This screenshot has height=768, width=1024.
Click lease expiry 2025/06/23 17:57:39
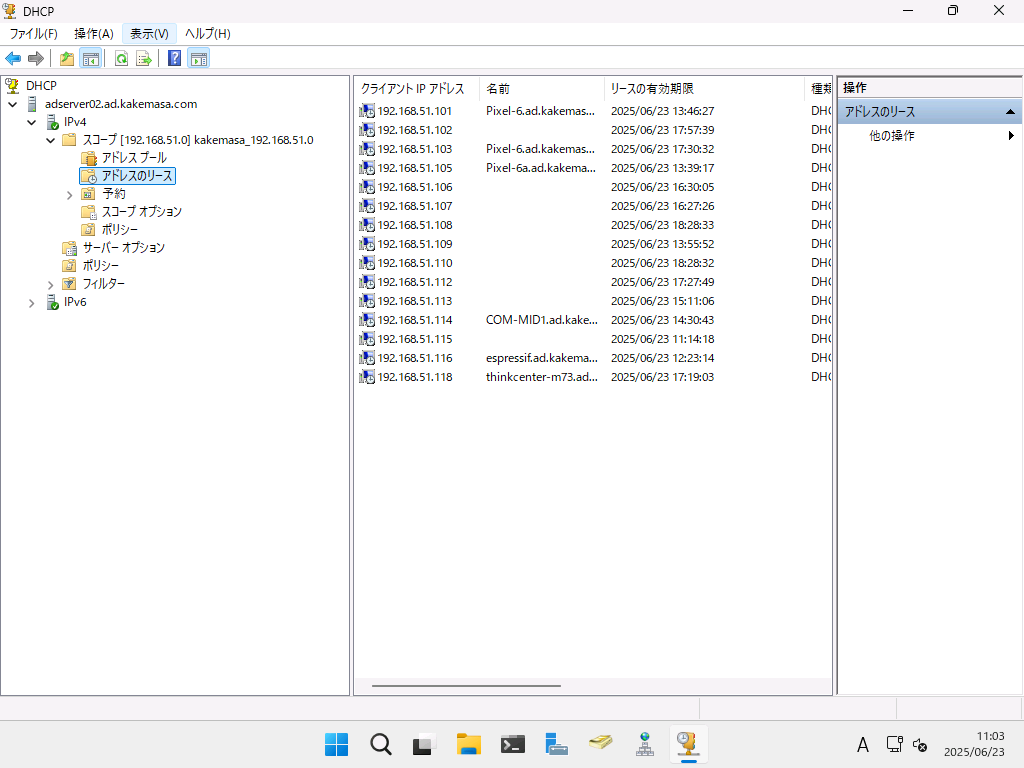[x=662, y=130]
